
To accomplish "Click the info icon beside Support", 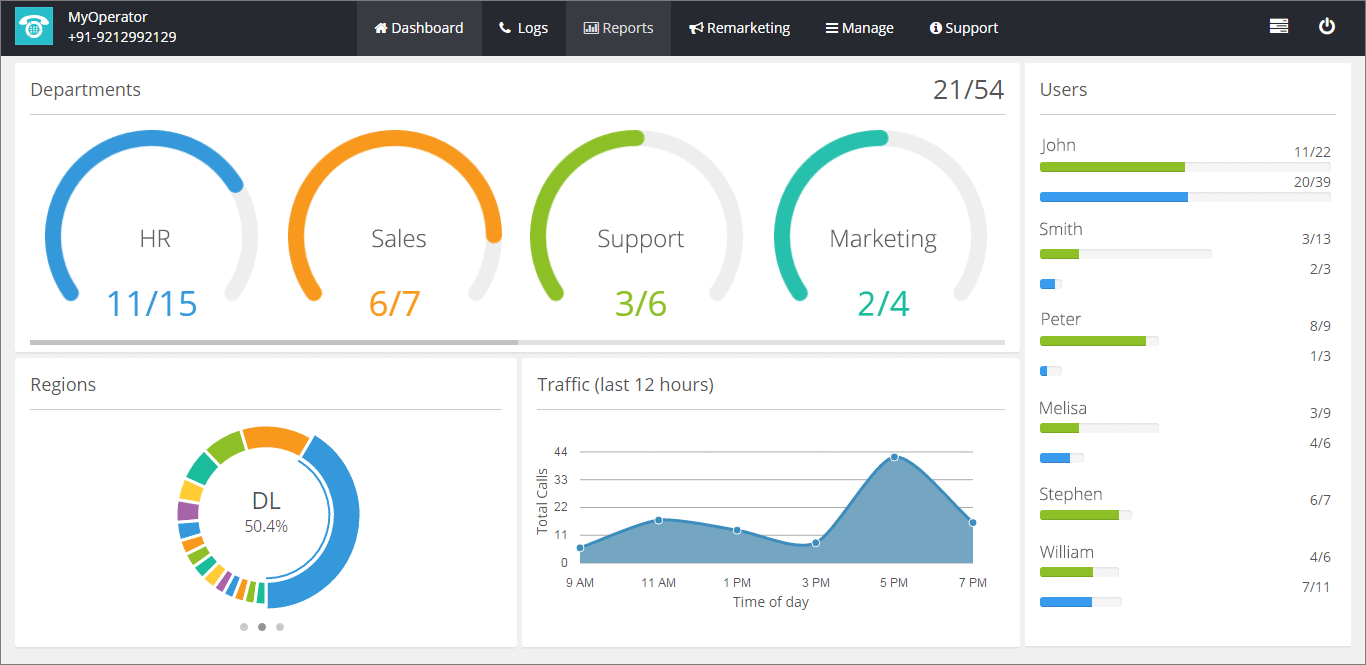I will (x=938, y=27).
